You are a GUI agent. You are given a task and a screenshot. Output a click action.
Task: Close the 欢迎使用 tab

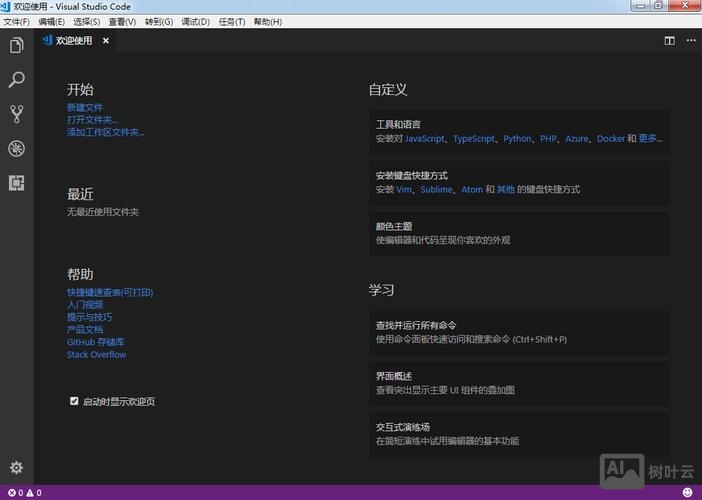[x=106, y=41]
